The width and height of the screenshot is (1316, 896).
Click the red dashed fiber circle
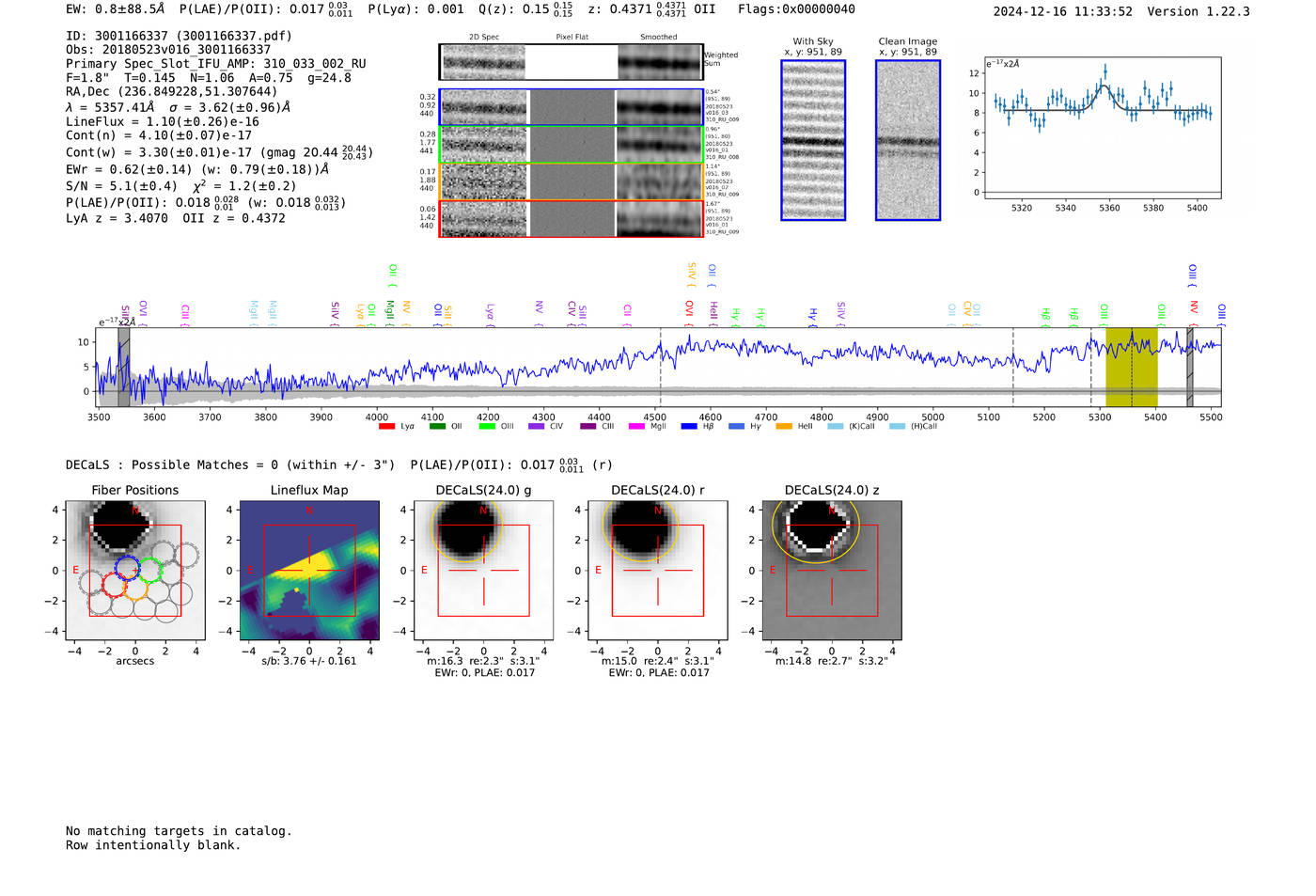coord(114,585)
